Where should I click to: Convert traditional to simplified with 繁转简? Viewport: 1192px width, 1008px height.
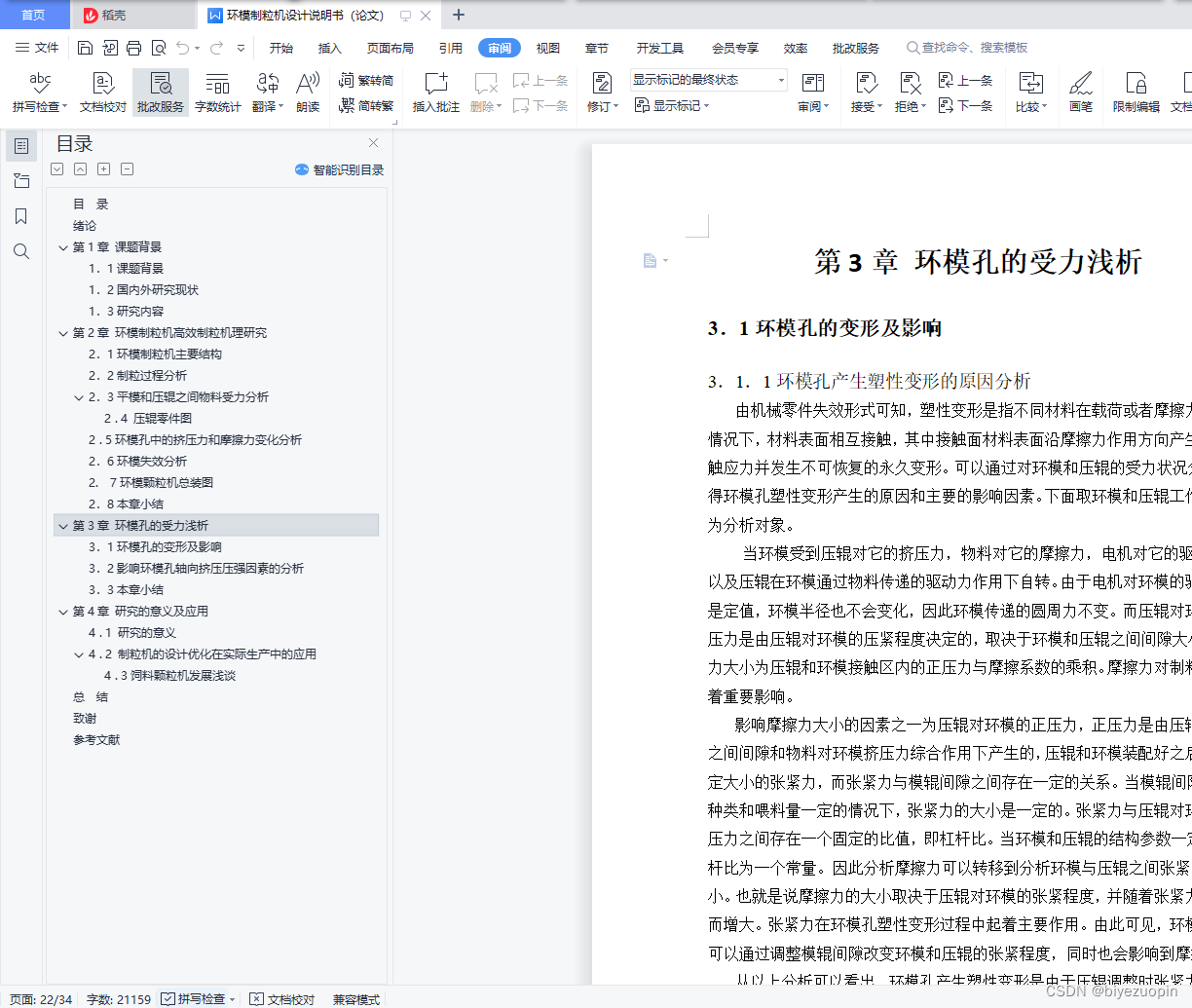366,80
